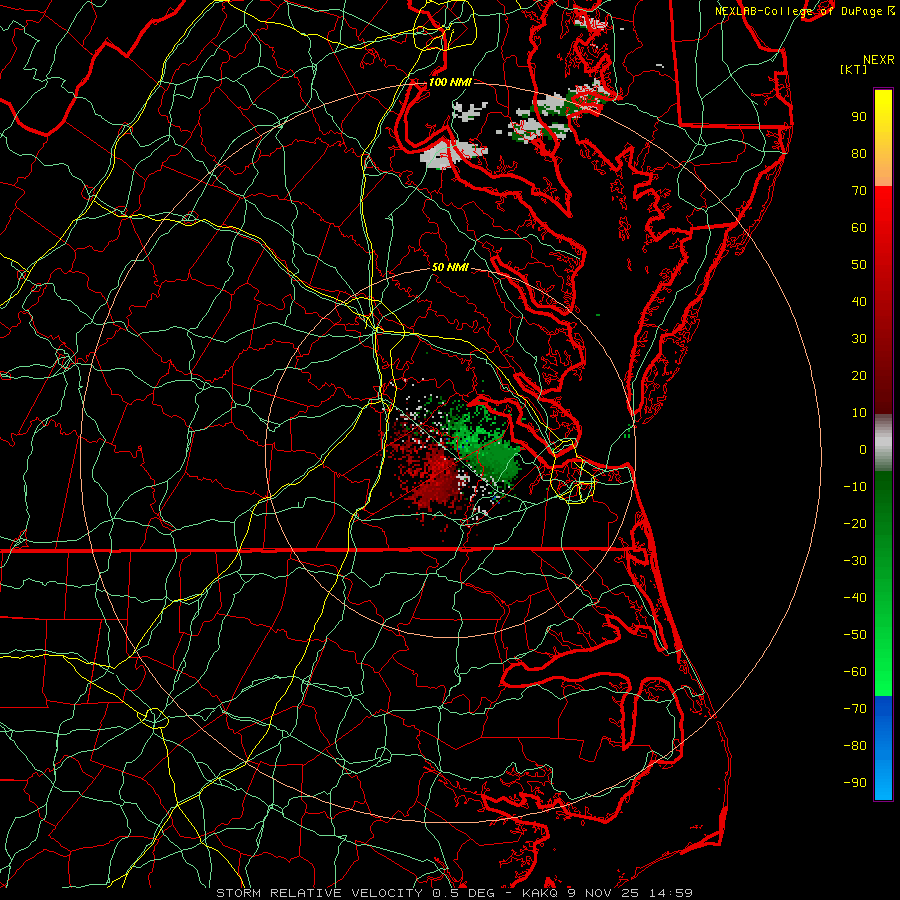The height and width of the screenshot is (900, 900).
Task: Select the 70 value on the velocity scale
Action: 859,191
